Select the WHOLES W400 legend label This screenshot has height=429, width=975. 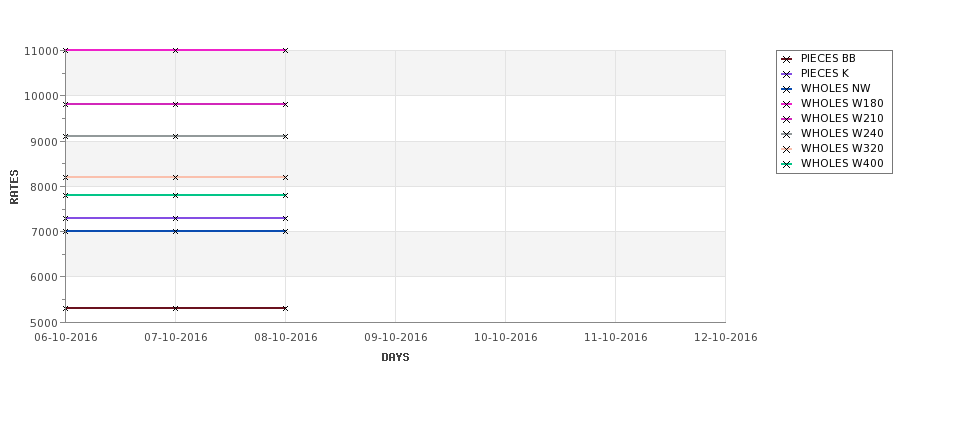tap(842, 164)
